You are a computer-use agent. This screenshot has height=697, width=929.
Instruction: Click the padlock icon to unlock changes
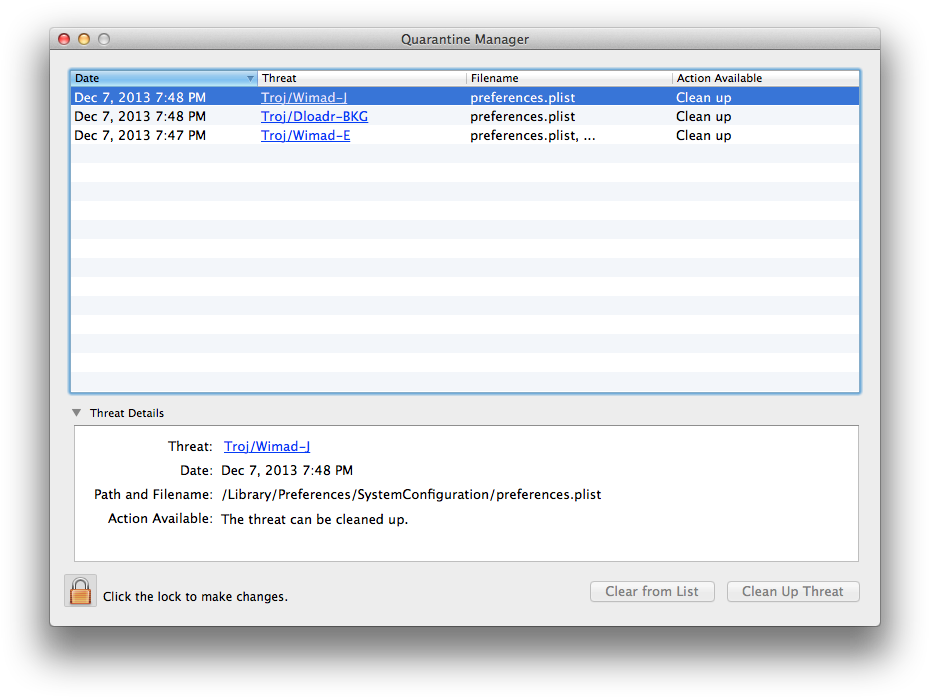[80, 591]
